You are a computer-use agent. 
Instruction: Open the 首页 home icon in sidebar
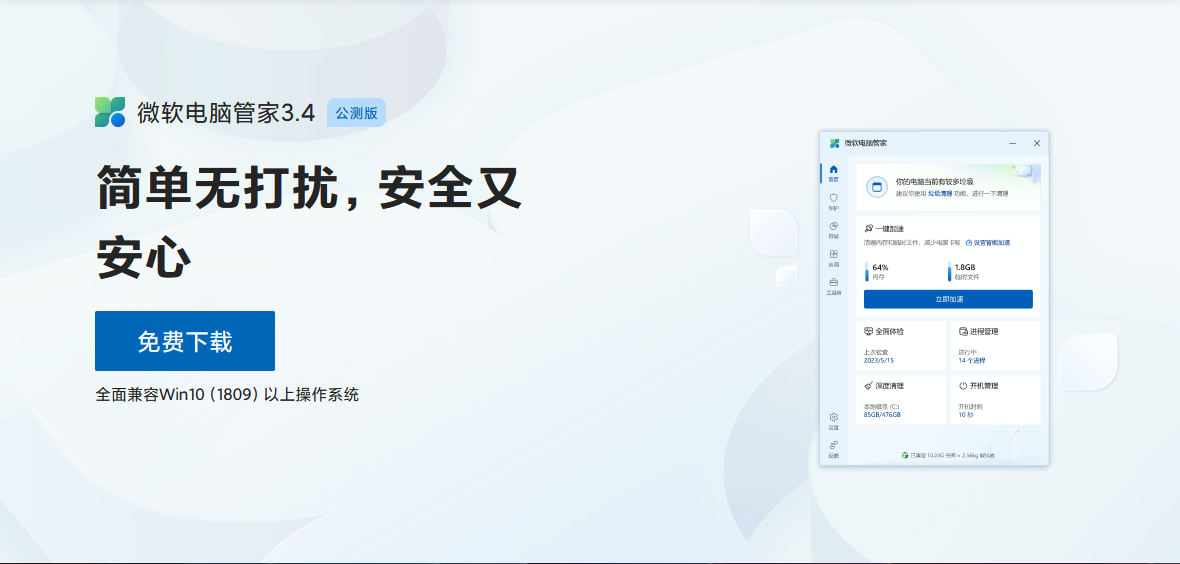[833, 169]
